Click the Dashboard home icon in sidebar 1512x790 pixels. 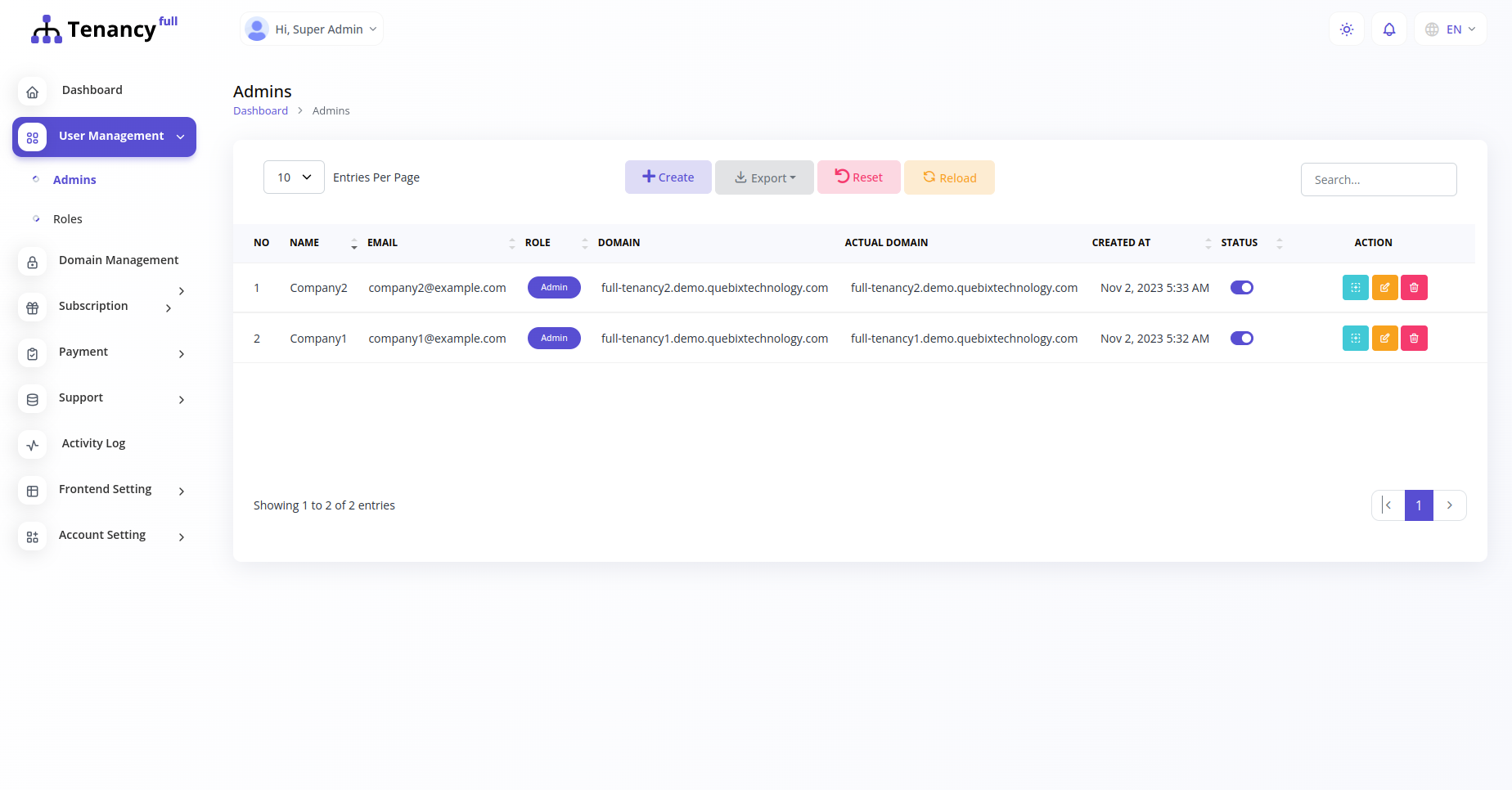(32, 92)
